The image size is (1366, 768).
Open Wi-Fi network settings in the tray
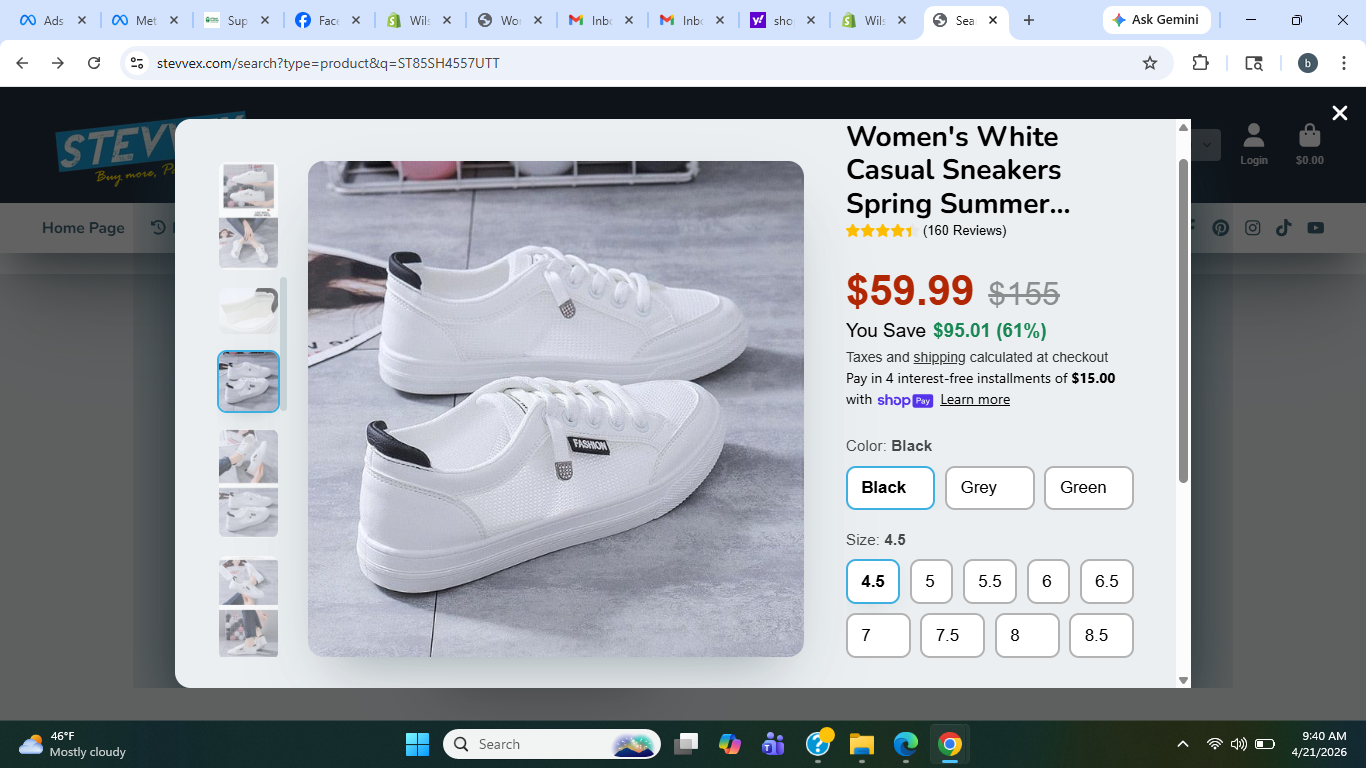click(x=1214, y=744)
